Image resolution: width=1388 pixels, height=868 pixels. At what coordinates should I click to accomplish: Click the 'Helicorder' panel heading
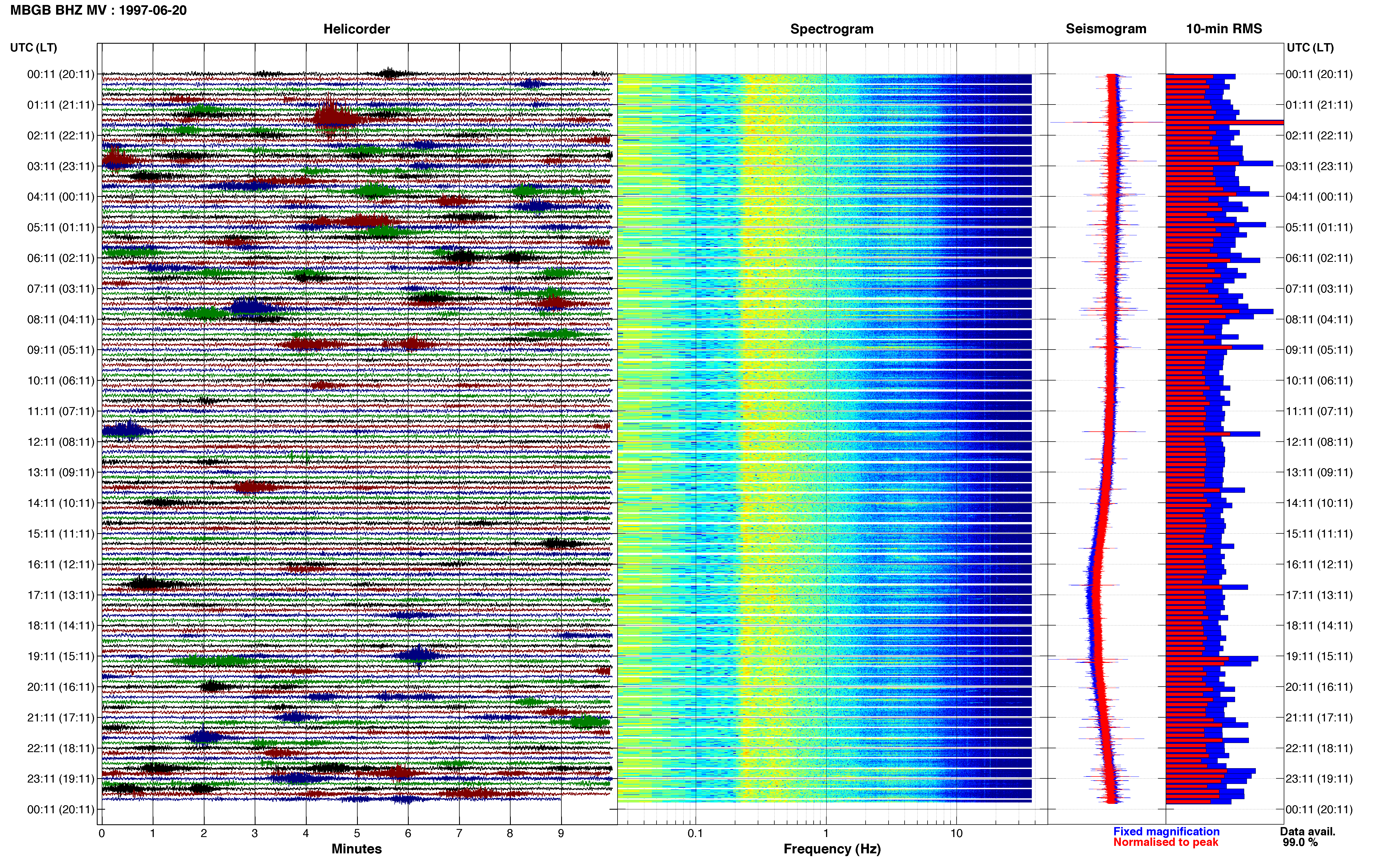click(x=356, y=29)
